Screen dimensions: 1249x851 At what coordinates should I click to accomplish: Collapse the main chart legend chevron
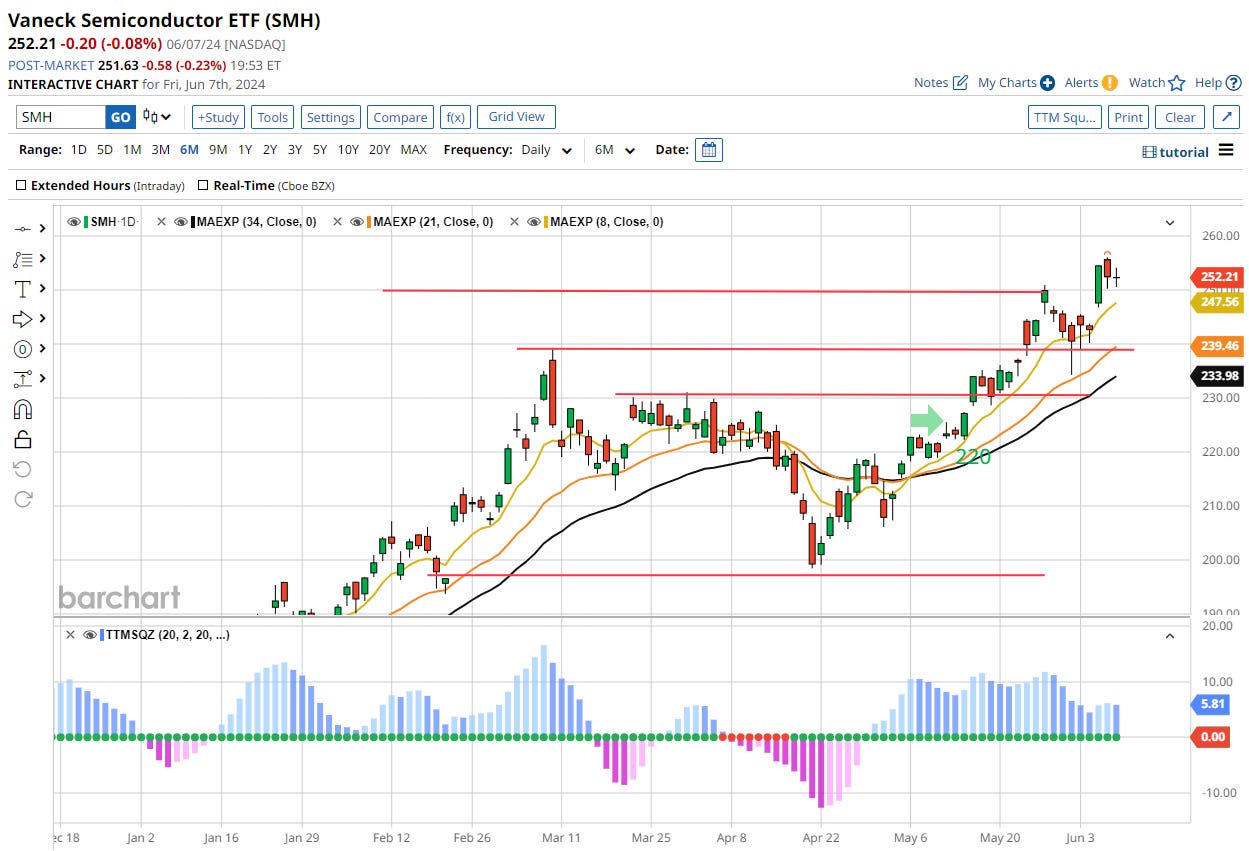pos(1170,223)
